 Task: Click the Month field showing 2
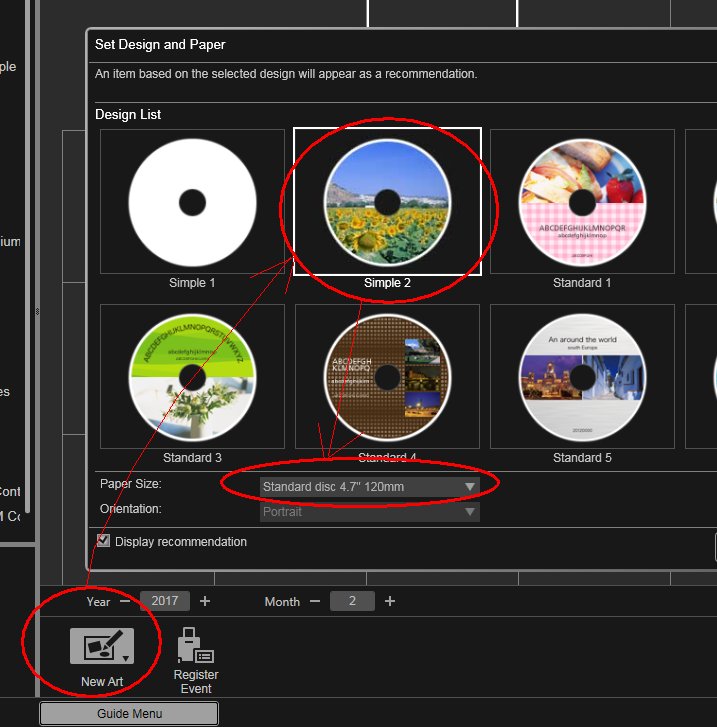click(352, 601)
